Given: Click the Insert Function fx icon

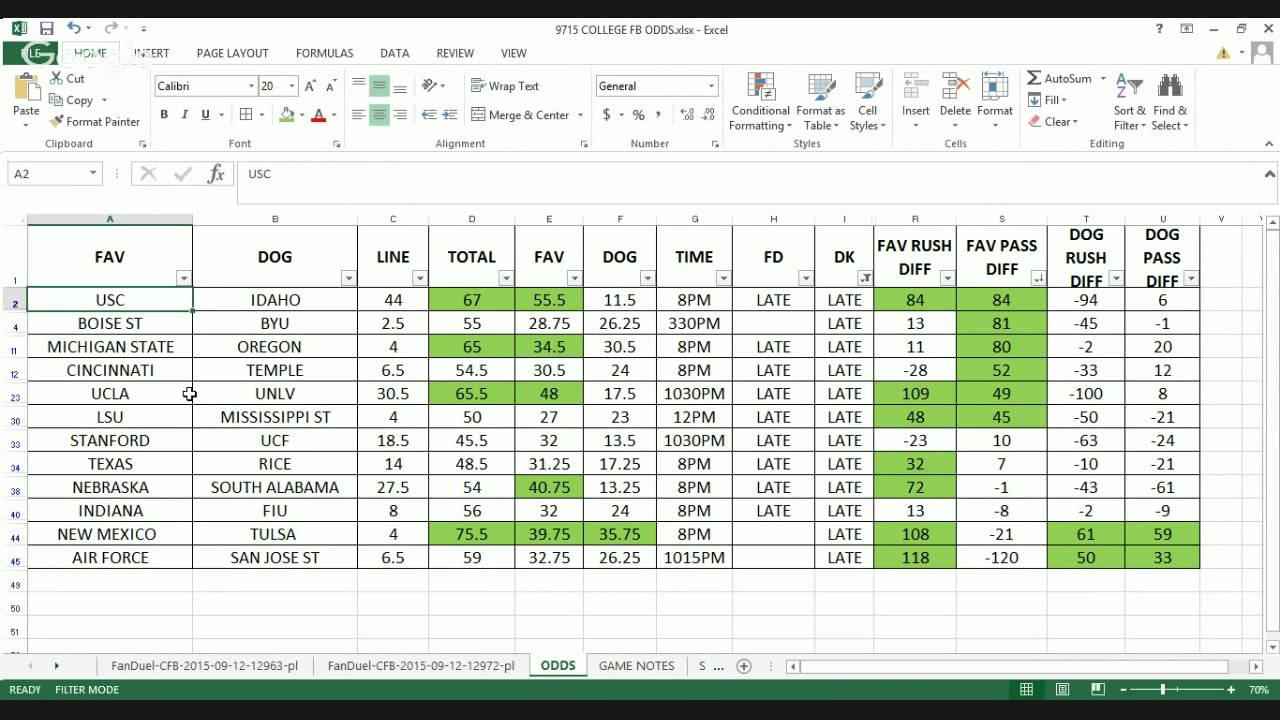Looking at the screenshot, I should coord(216,174).
